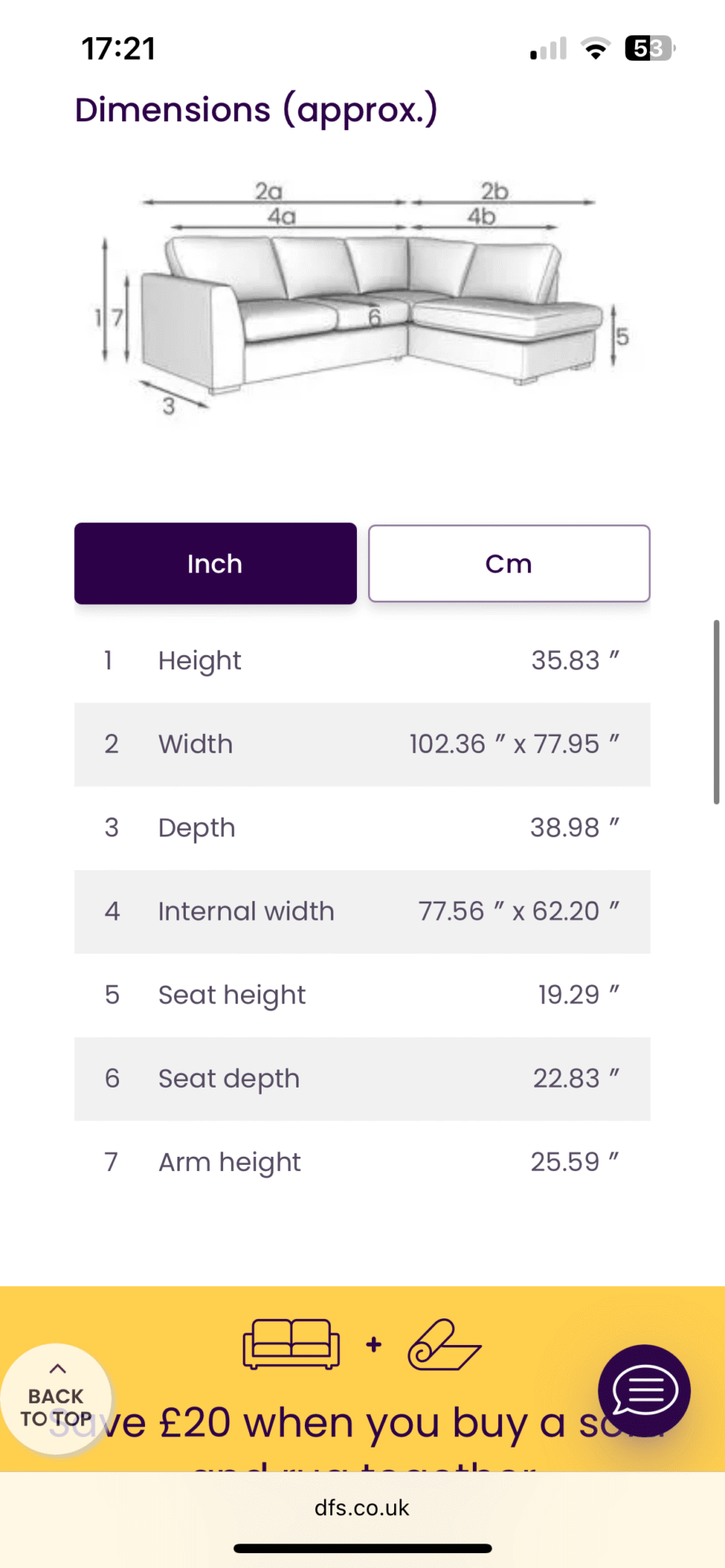
Task: Tap the battery indicator icon
Action: pyautogui.click(x=650, y=49)
